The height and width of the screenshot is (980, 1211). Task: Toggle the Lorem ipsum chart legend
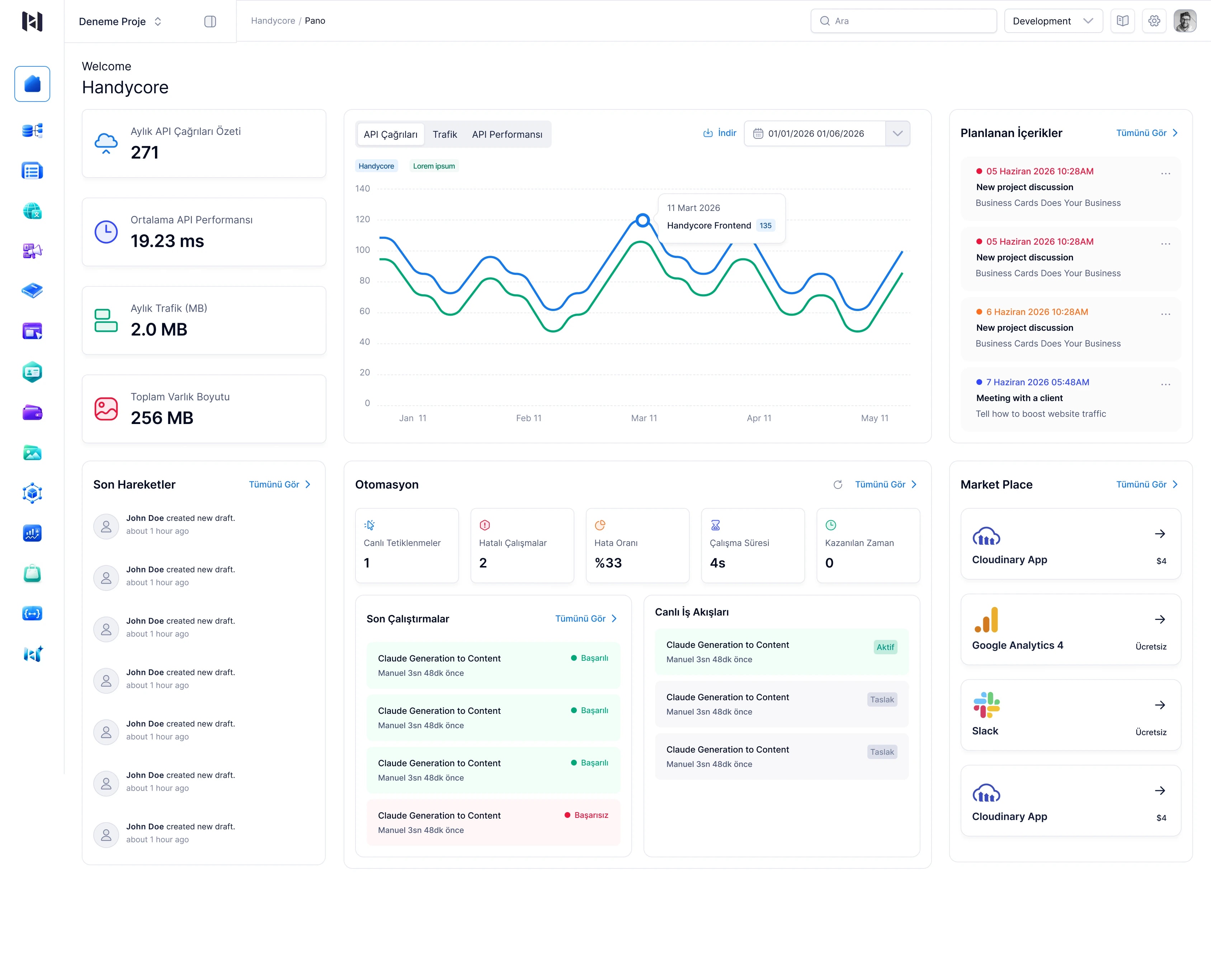tap(434, 166)
